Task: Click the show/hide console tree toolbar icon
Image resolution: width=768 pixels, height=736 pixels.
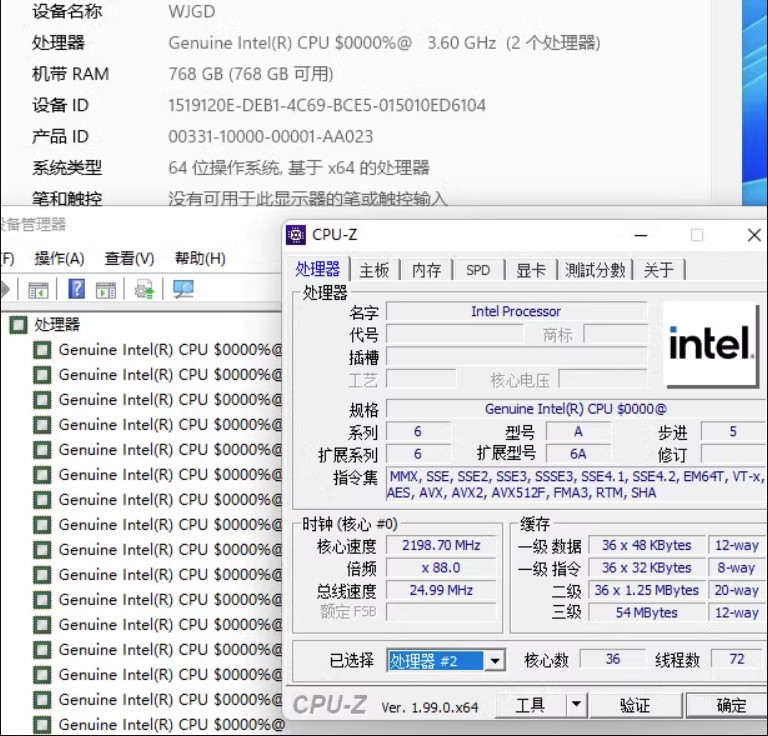Action: click(x=38, y=289)
